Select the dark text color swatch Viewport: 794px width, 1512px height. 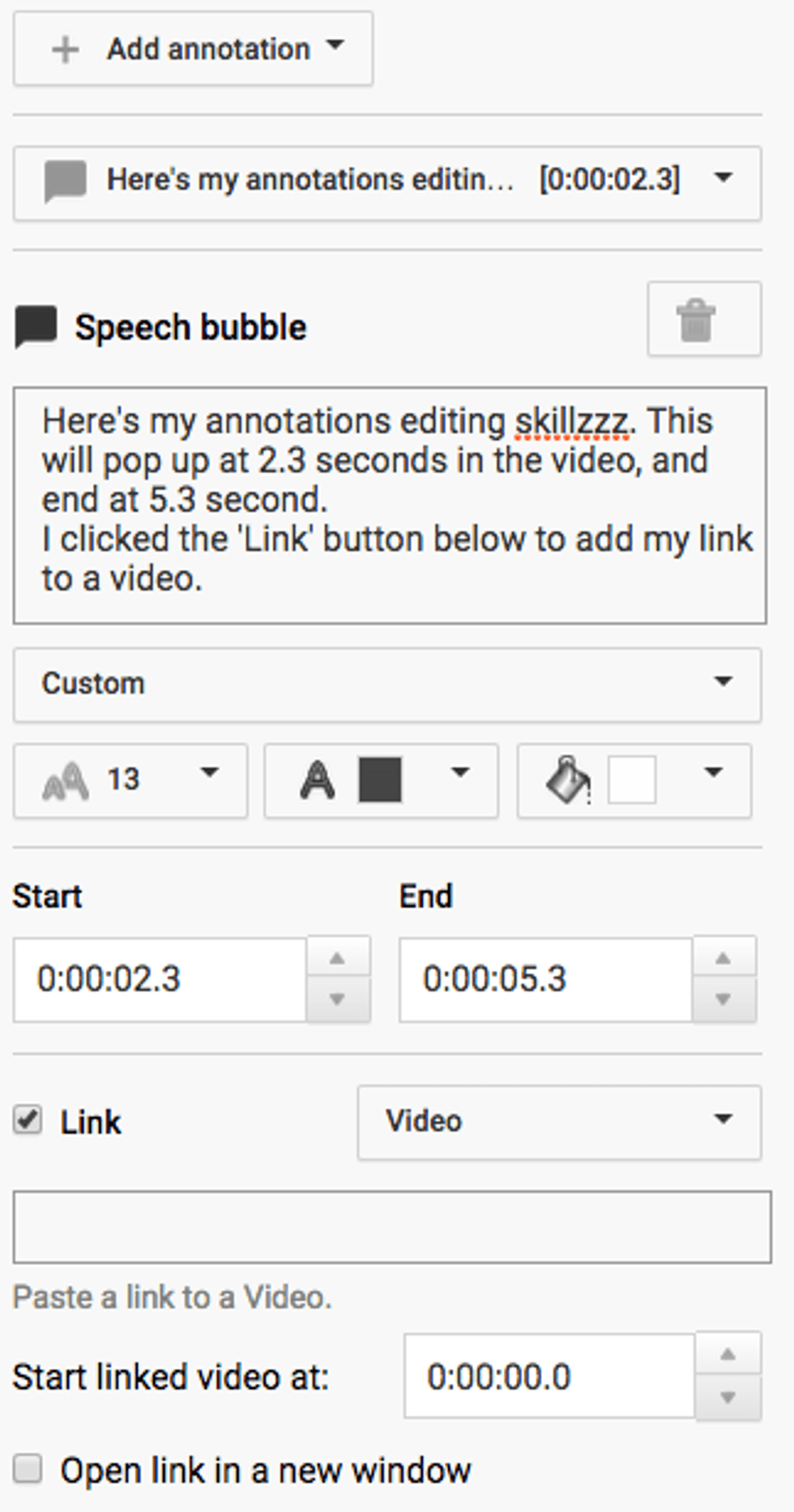(x=381, y=779)
